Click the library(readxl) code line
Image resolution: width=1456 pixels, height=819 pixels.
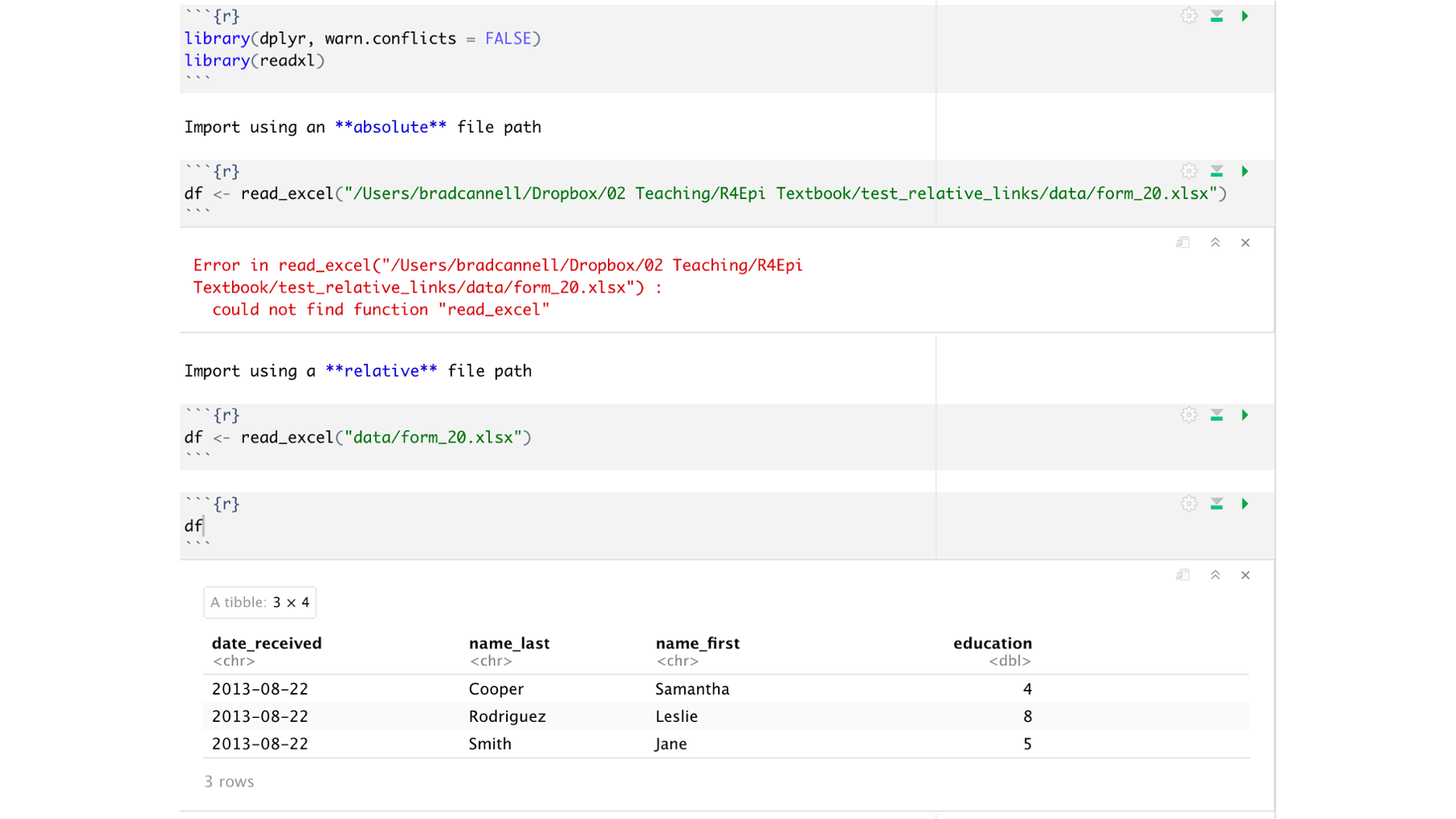click(x=254, y=61)
